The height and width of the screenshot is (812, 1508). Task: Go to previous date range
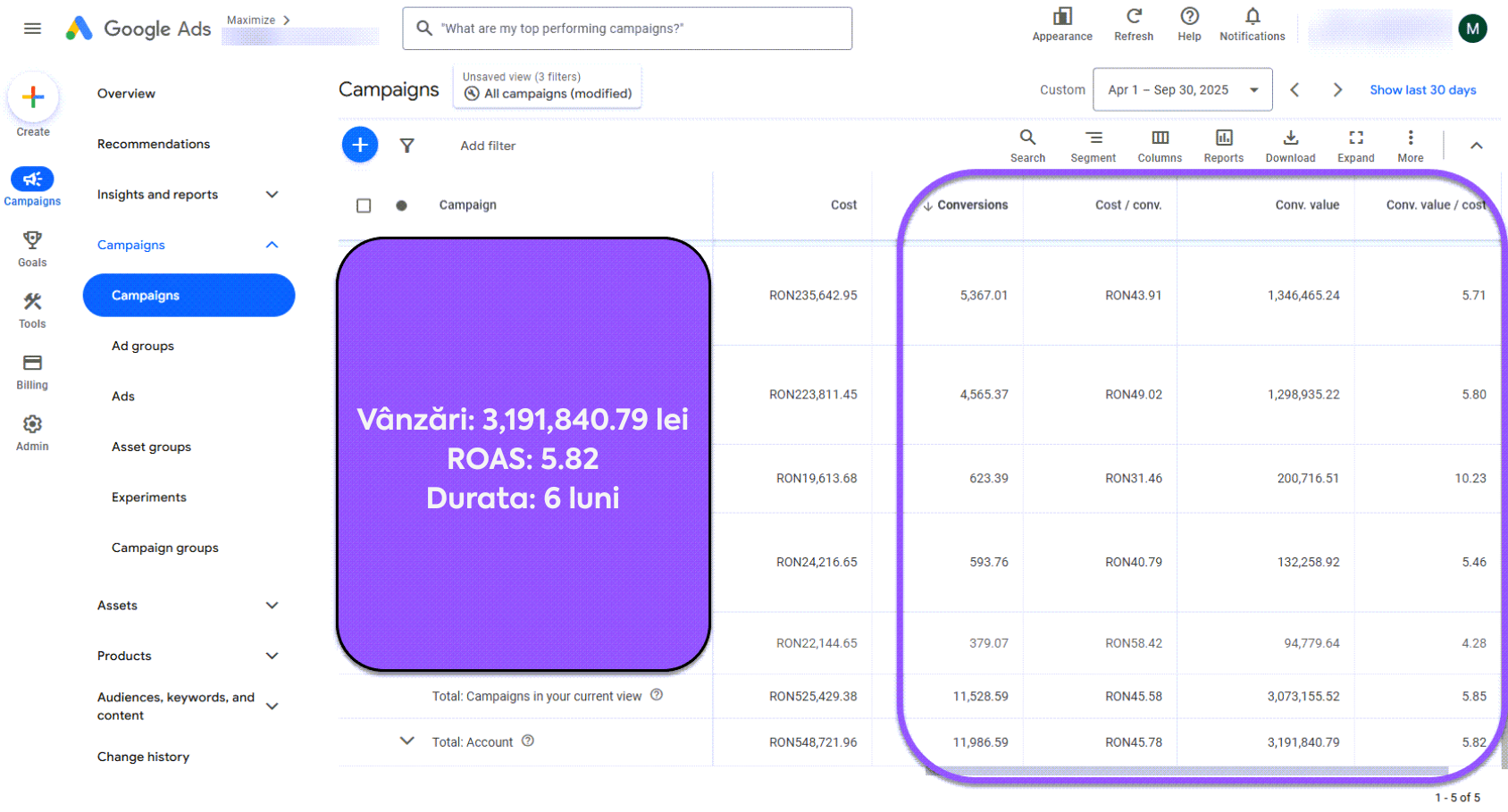tap(1294, 90)
